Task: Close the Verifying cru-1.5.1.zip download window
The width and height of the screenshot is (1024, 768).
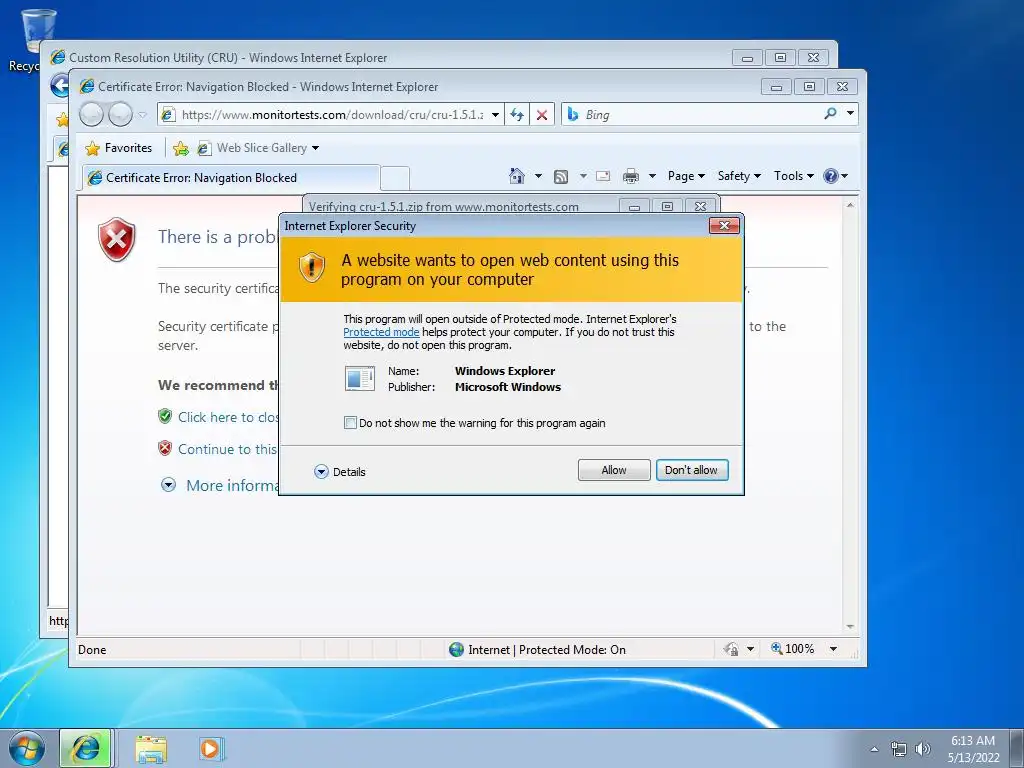Action: coord(700,206)
